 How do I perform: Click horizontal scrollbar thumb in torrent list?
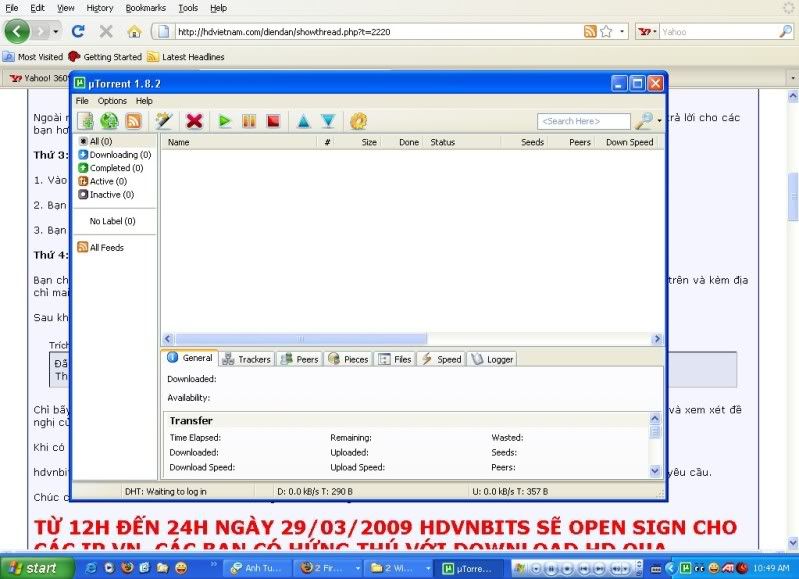(x=301, y=339)
